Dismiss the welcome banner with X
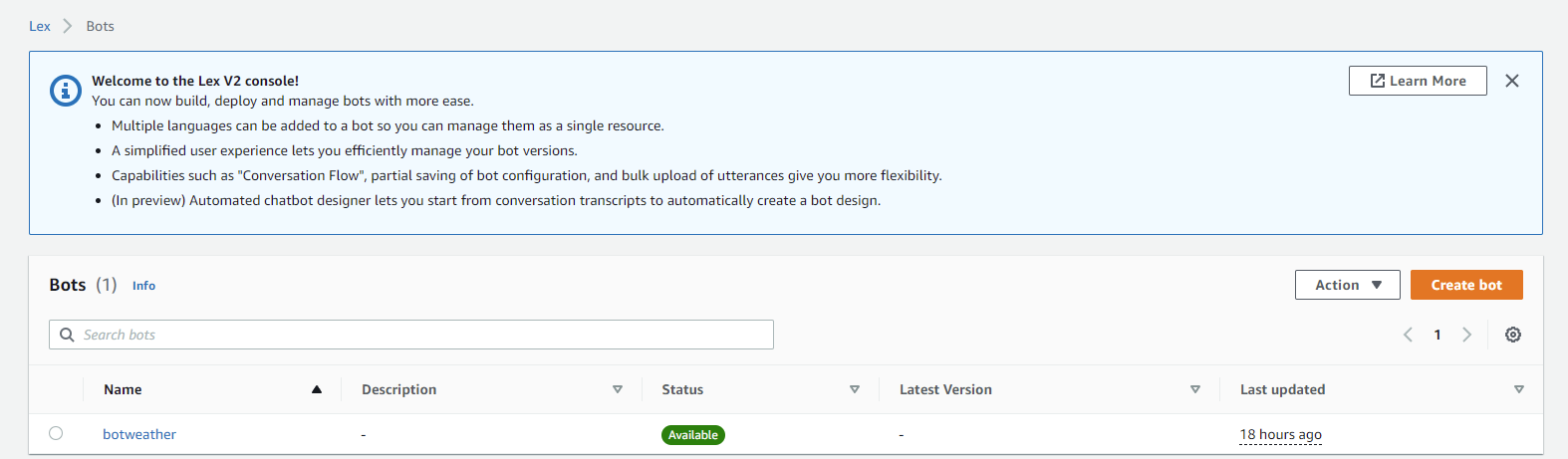The height and width of the screenshot is (459, 1568). [1511, 81]
